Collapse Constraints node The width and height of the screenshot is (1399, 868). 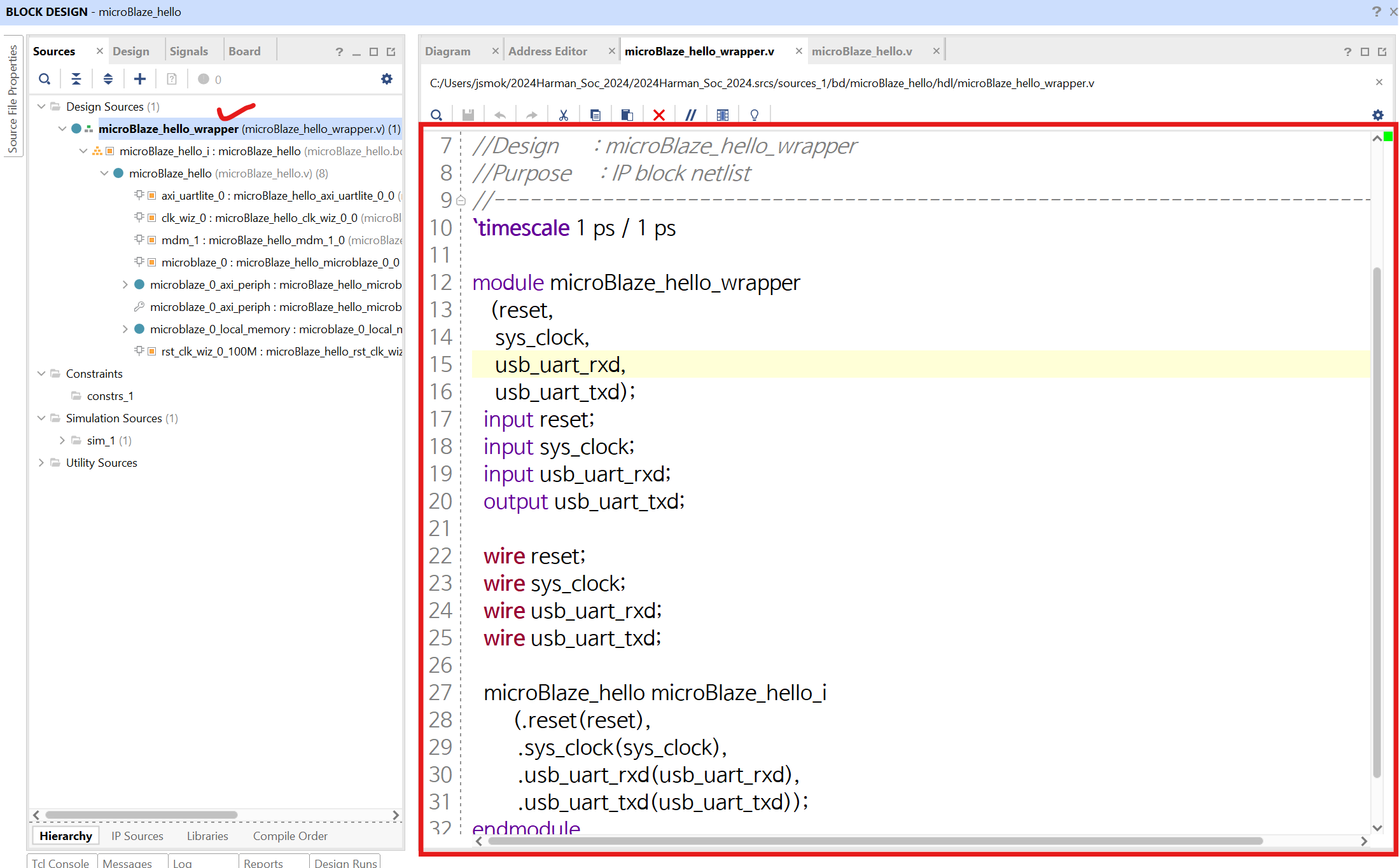[41, 373]
